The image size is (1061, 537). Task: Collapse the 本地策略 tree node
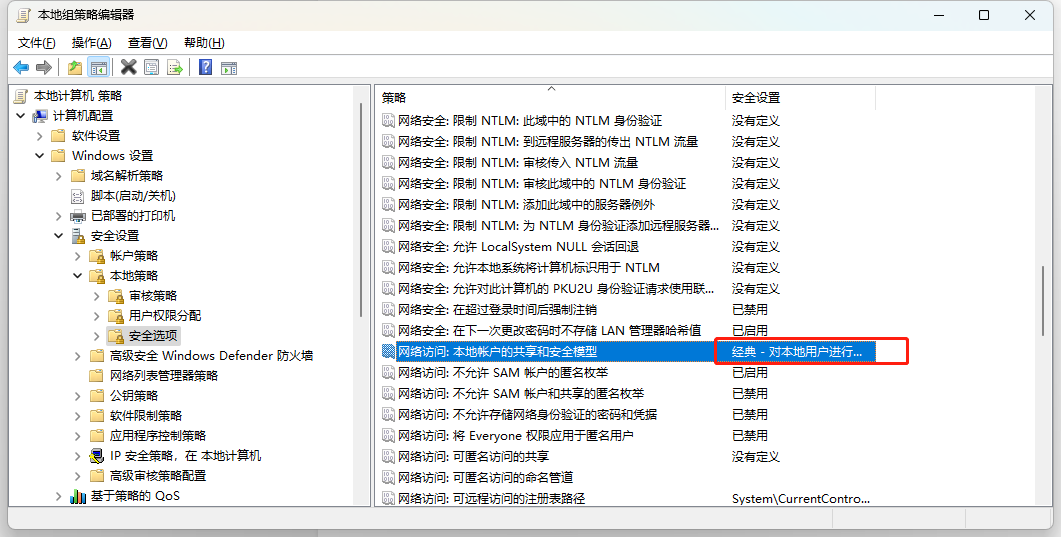(x=78, y=276)
